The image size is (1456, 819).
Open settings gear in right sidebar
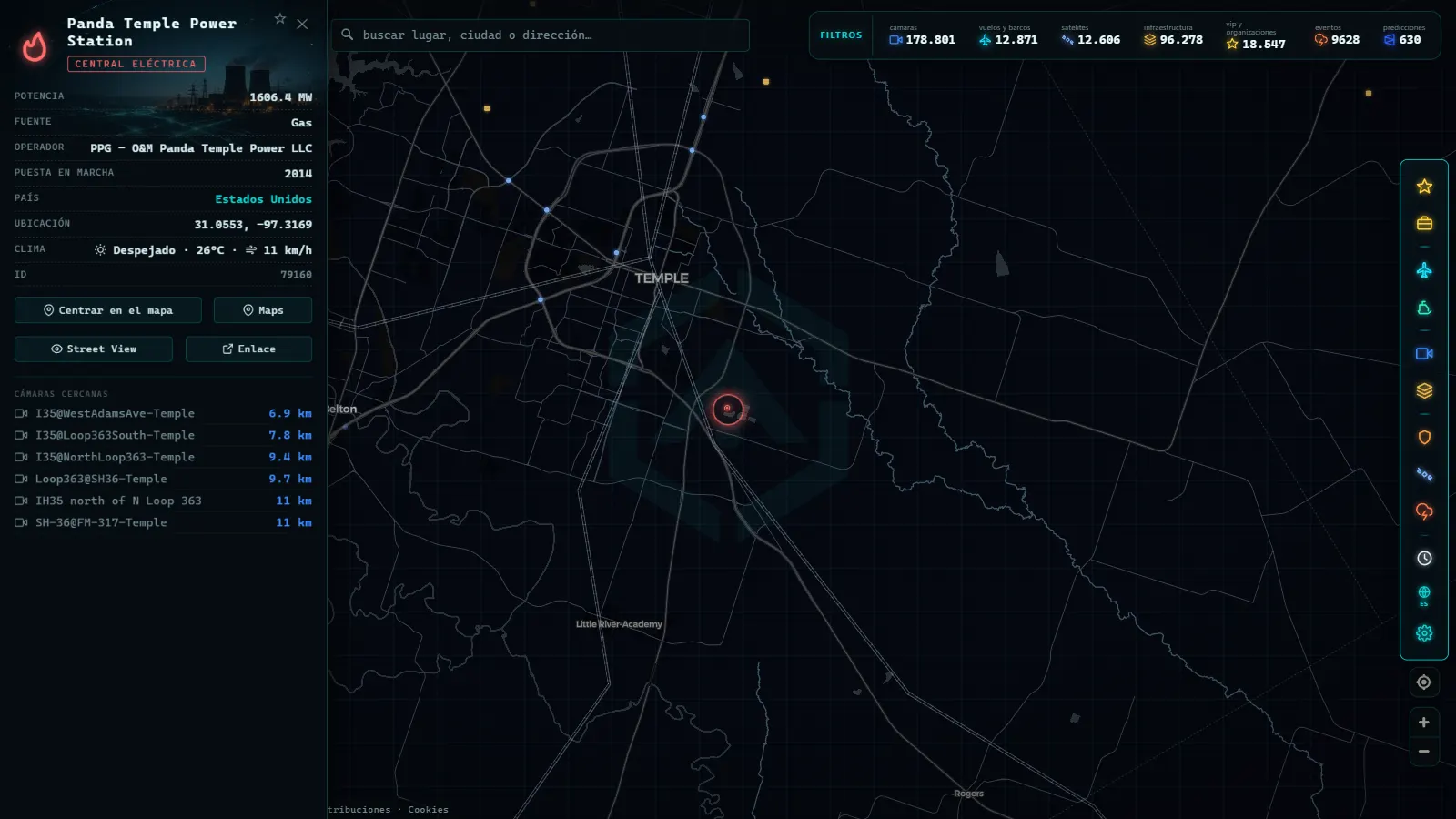pyautogui.click(x=1424, y=633)
